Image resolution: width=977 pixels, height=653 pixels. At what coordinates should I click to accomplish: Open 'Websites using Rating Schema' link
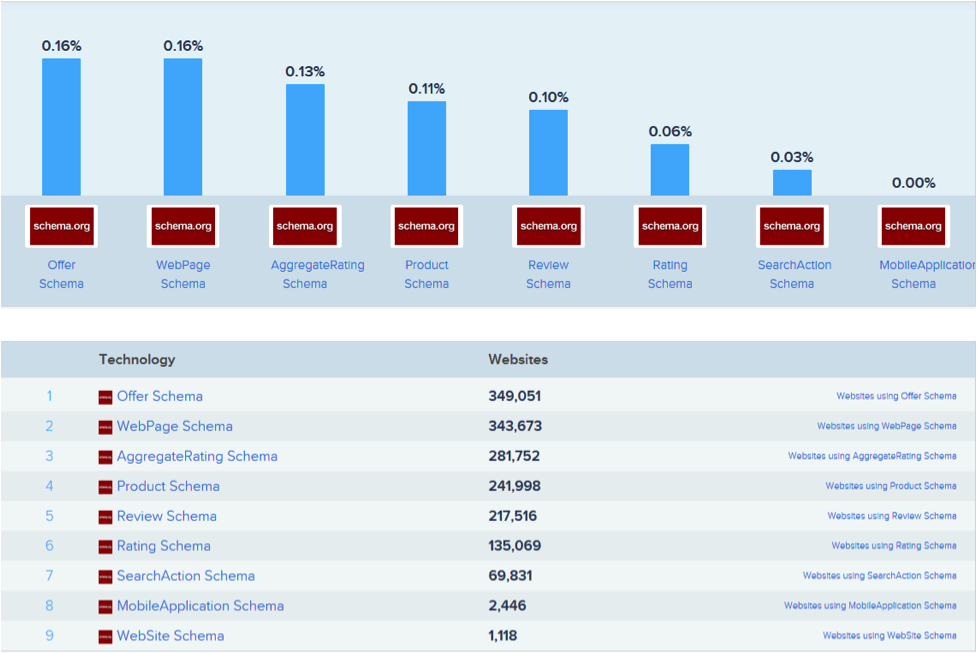894,546
